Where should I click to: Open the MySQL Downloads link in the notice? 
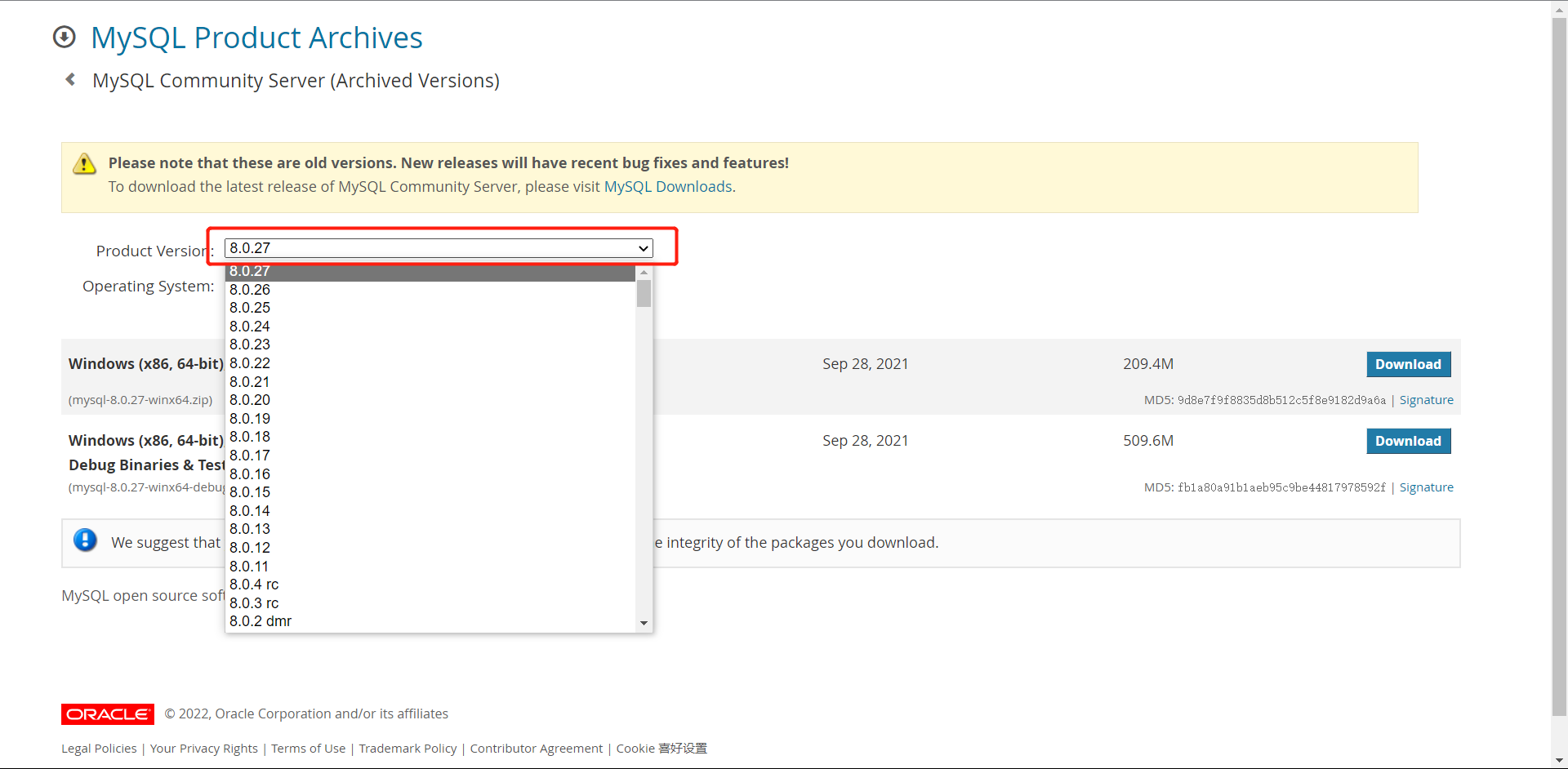[668, 187]
